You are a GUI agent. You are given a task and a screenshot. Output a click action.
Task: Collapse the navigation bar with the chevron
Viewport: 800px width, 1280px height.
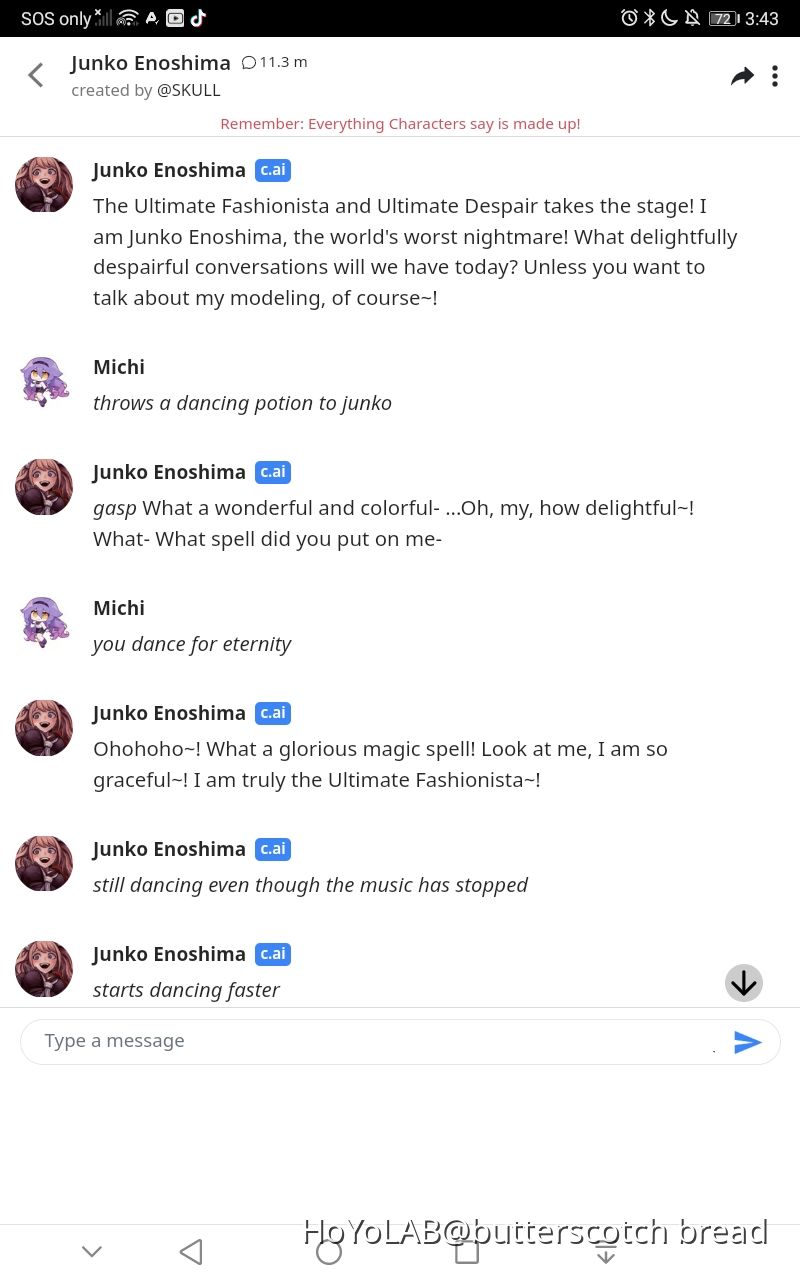click(92, 1251)
